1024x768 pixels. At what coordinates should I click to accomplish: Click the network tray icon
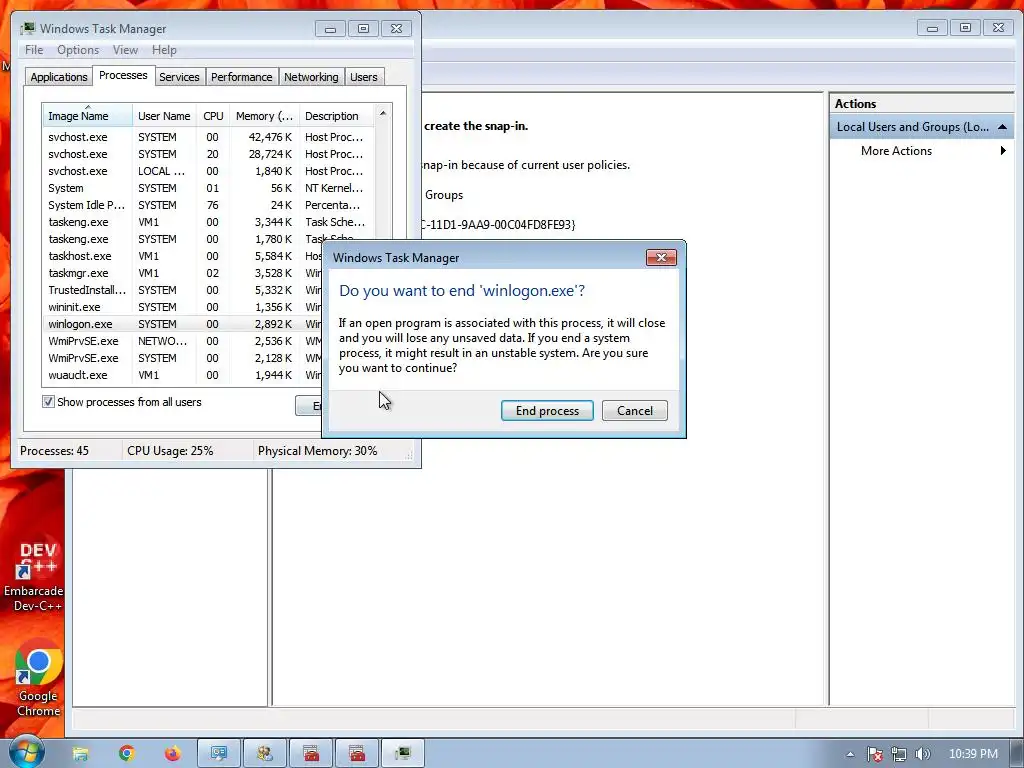click(x=899, y=754)
